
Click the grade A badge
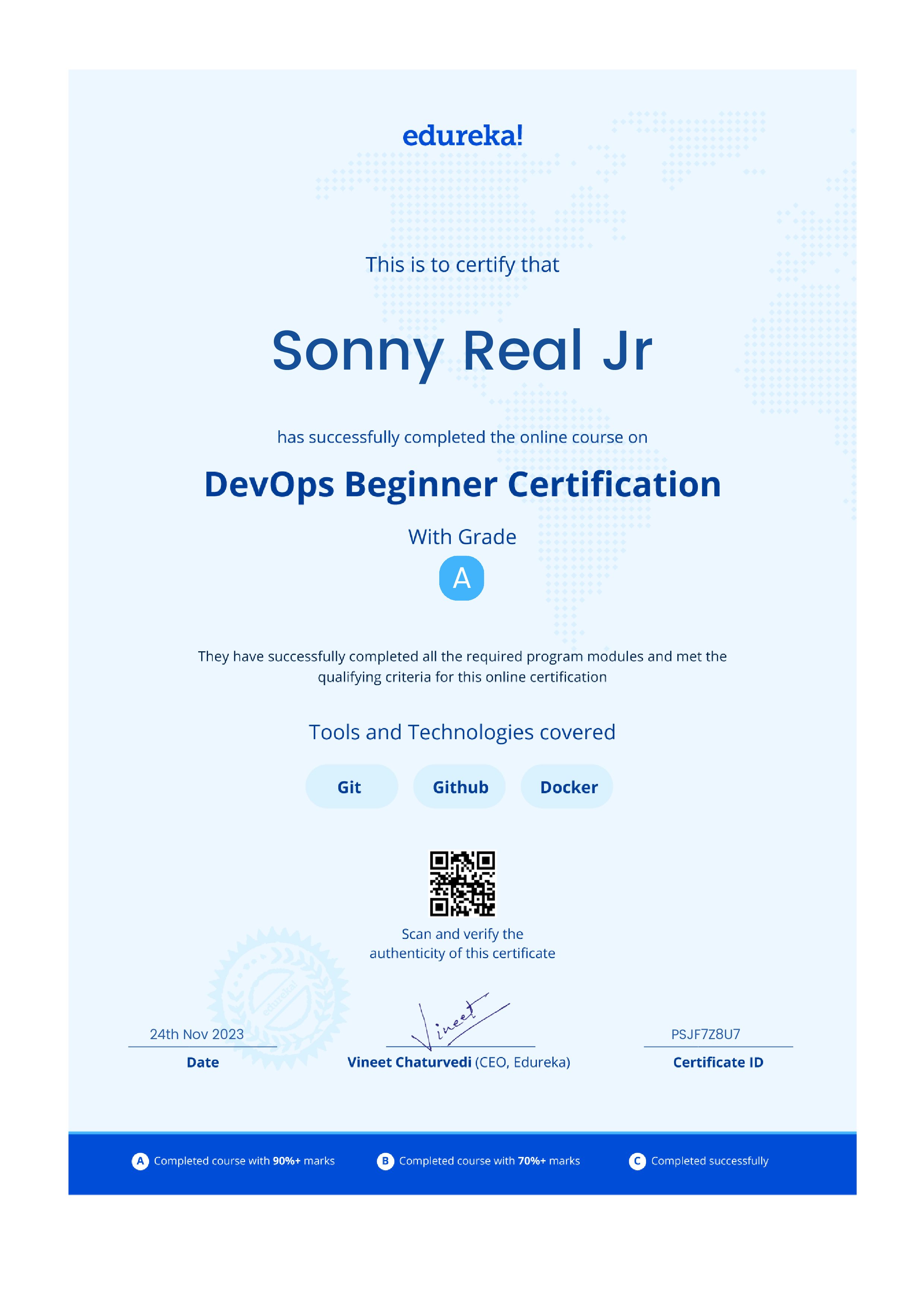click(x=462, y=578)
